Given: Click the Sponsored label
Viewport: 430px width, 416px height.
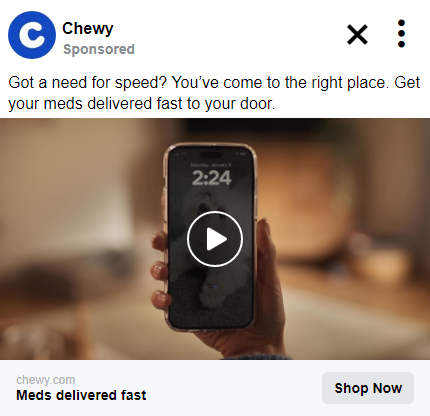Looking at the screenshot, I should (x=99, y=49).
